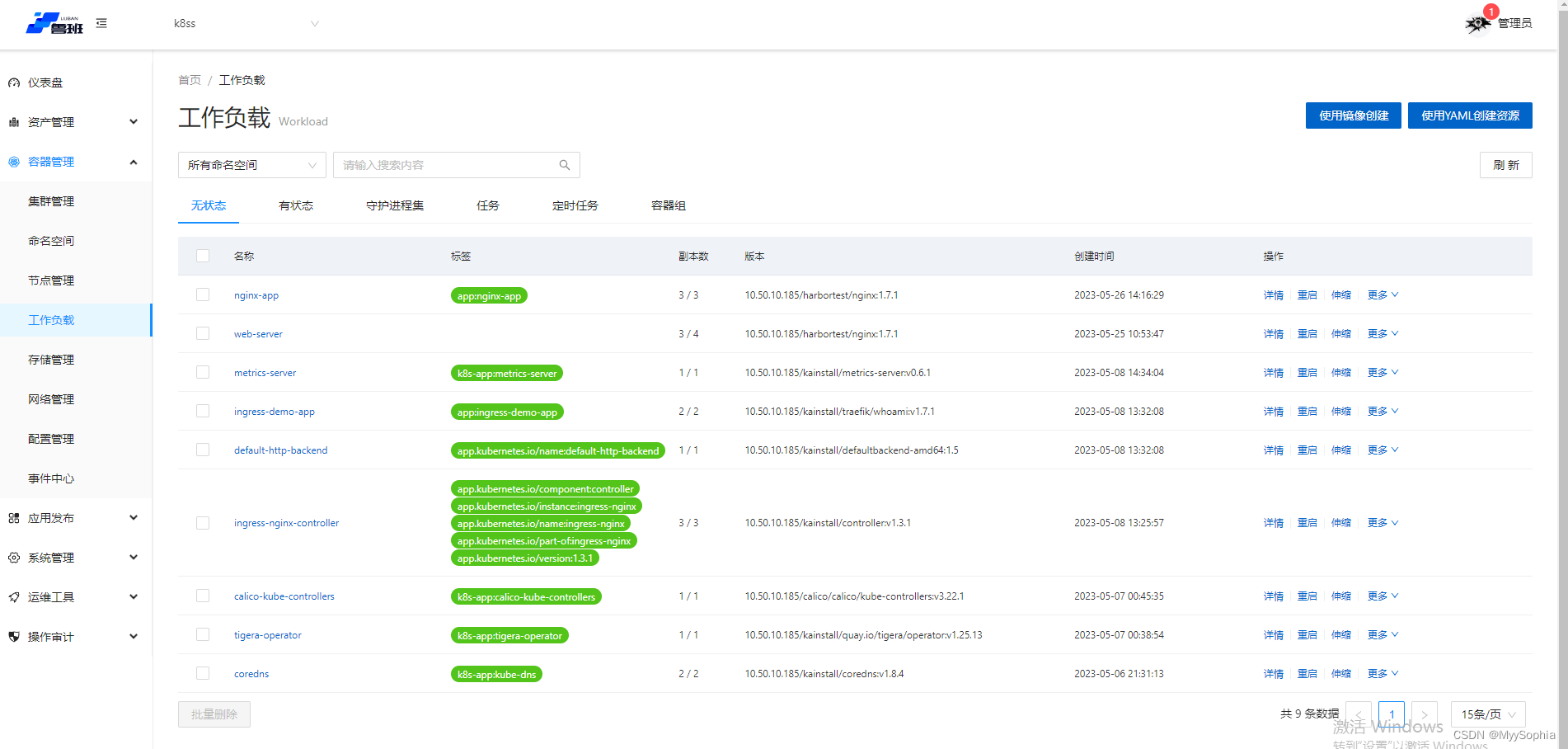
Task: Check the default-http-backend row checkbox
Action: click(x=203, y=450)
